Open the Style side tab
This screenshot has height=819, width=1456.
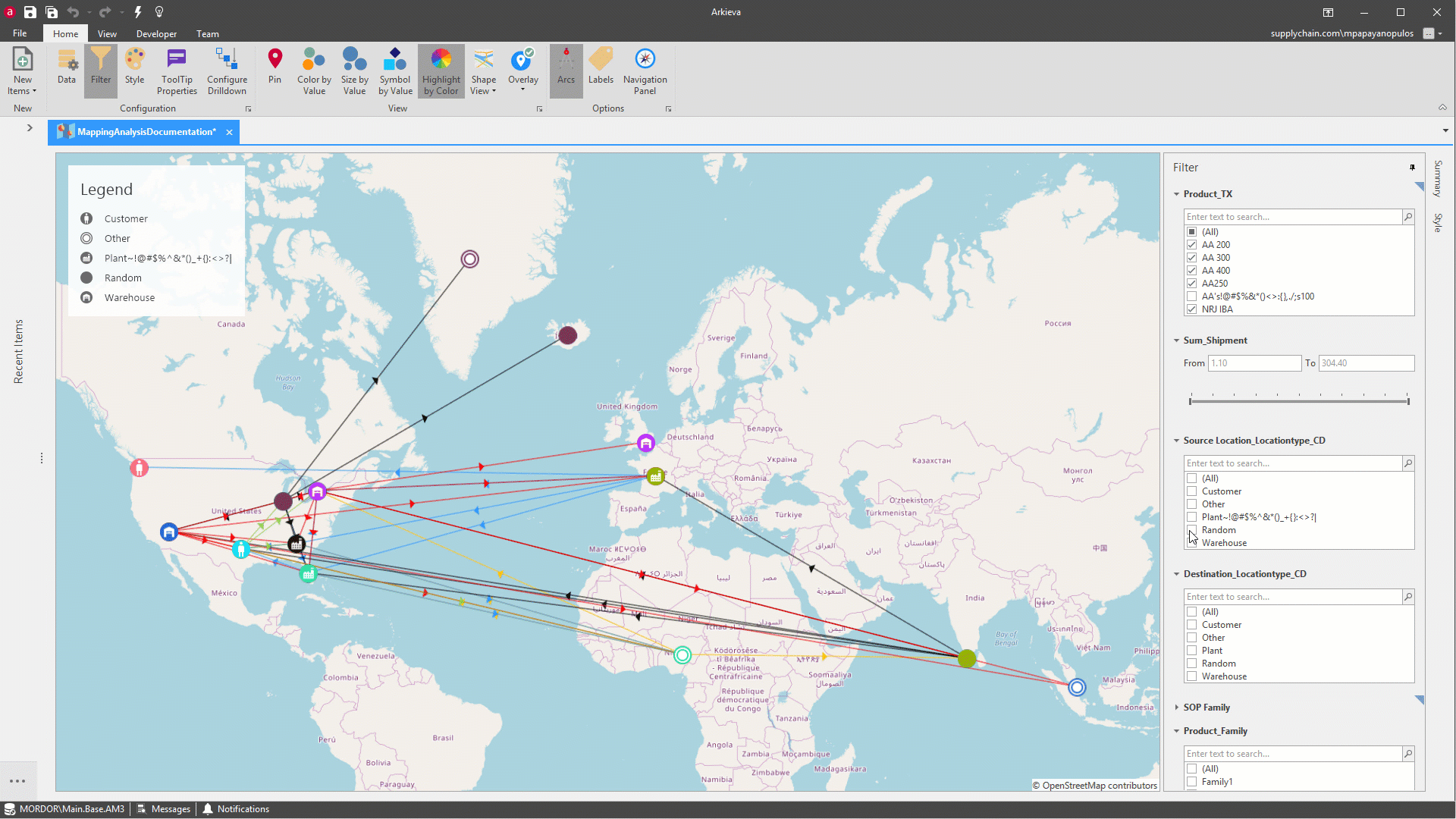coord(1438,223)
